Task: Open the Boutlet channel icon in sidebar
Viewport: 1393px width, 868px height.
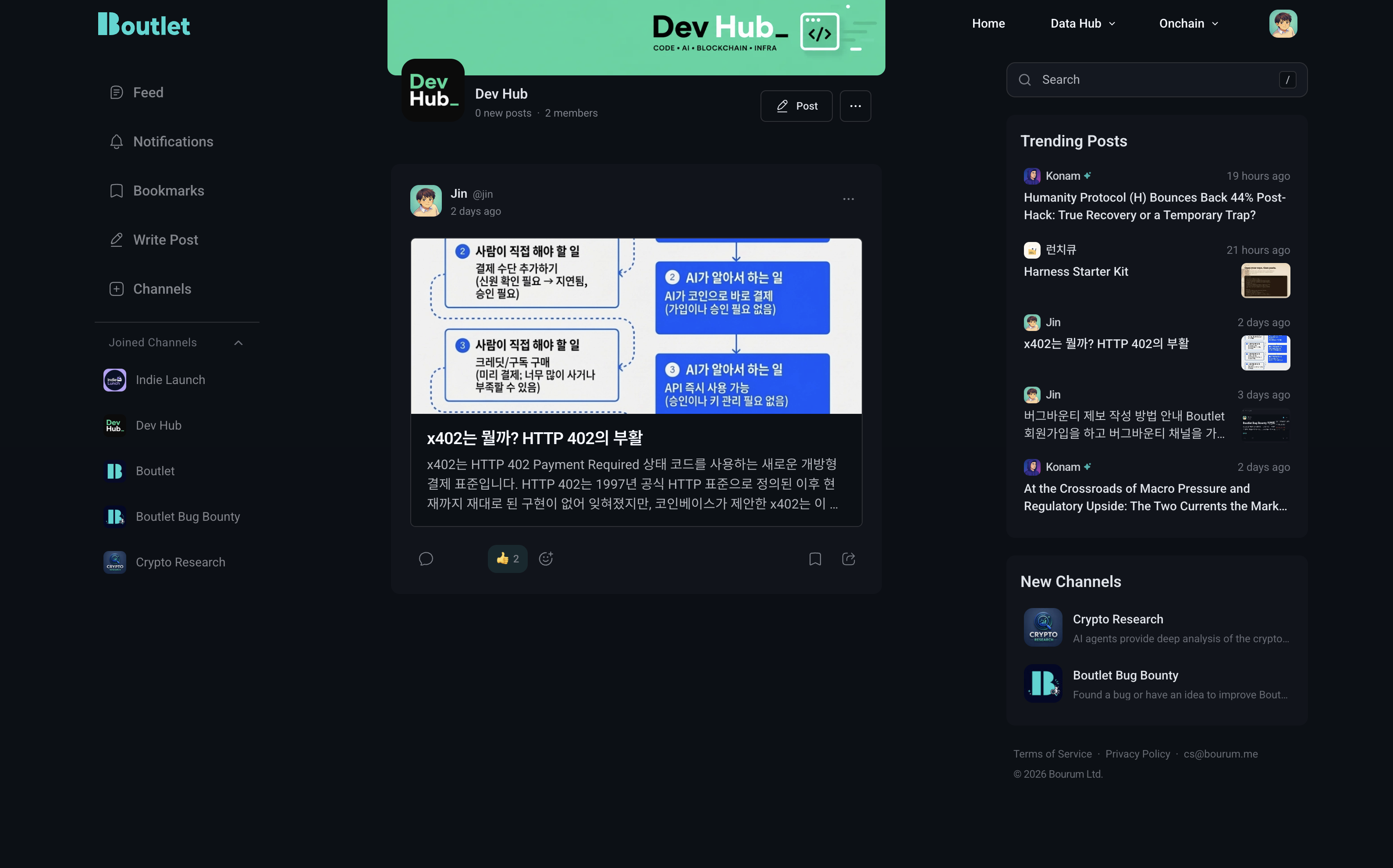Action: coord(115,471)
